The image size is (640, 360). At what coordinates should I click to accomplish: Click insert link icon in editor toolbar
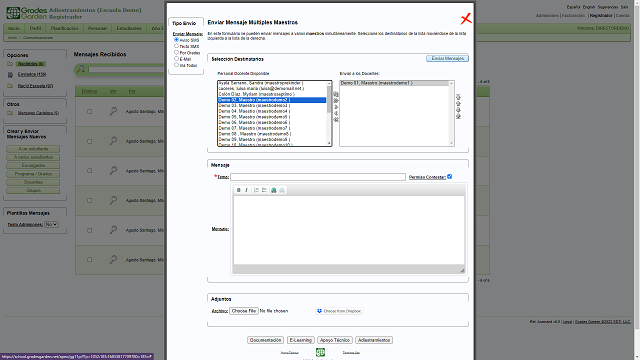pos(274,190)
